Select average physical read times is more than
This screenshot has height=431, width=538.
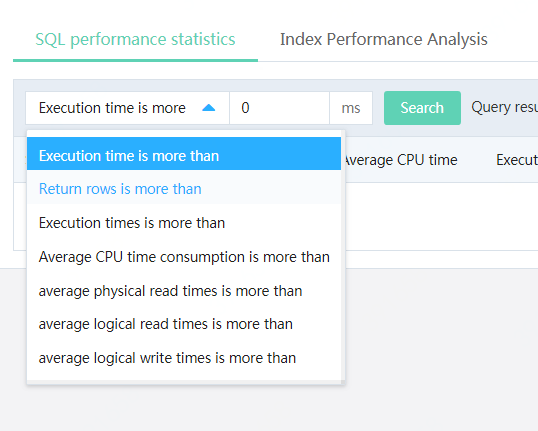click(184, 291)
